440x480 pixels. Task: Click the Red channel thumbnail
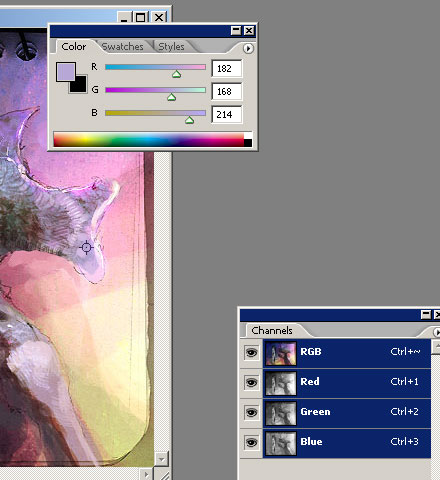(281, 383)
